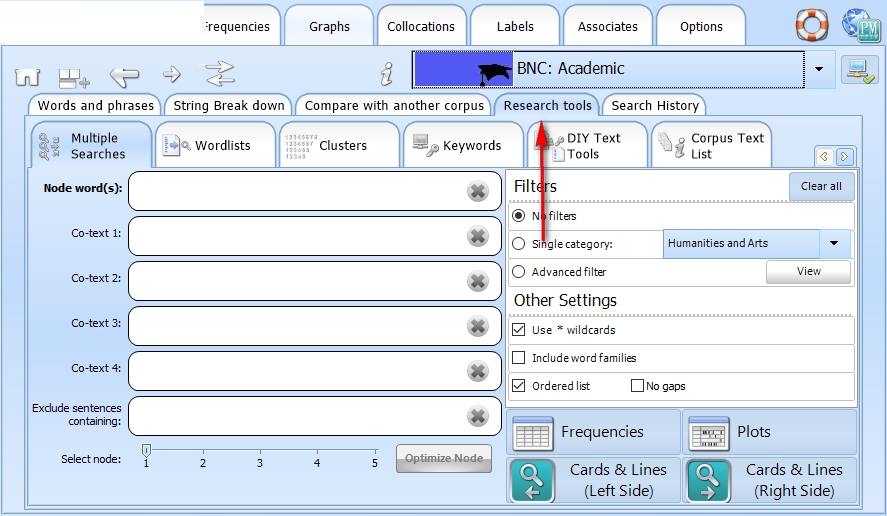Click into the Exclude sentences containing field

point(315,416)
